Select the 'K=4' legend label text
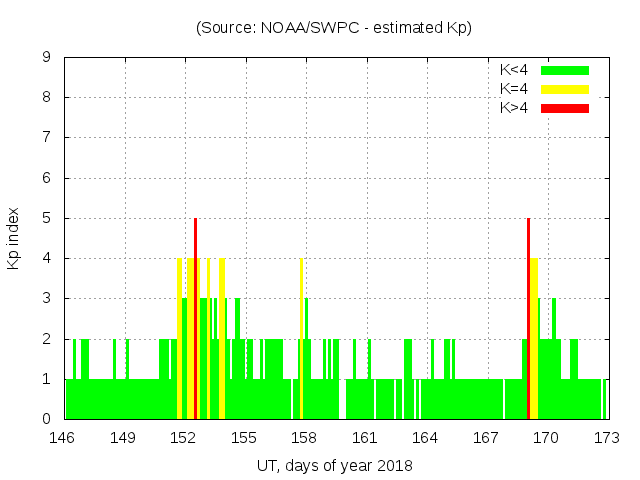Screen dimensions: 640x480 tap(514, 89)
